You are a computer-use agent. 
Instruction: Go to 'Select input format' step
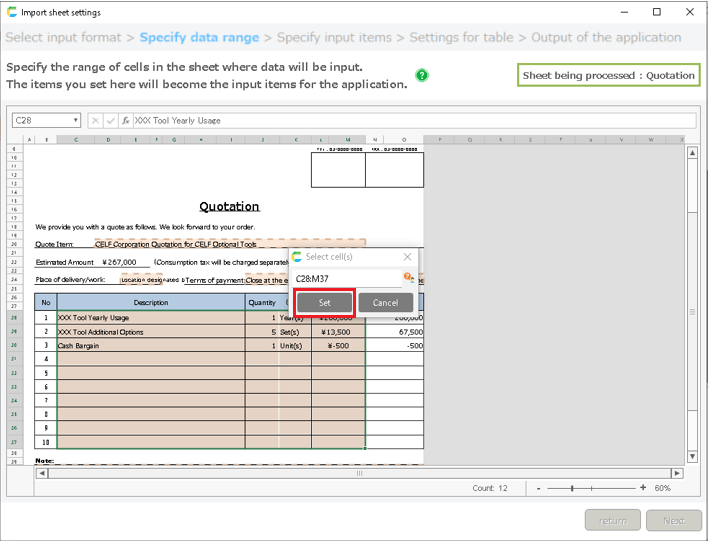(x=64, y=37)
